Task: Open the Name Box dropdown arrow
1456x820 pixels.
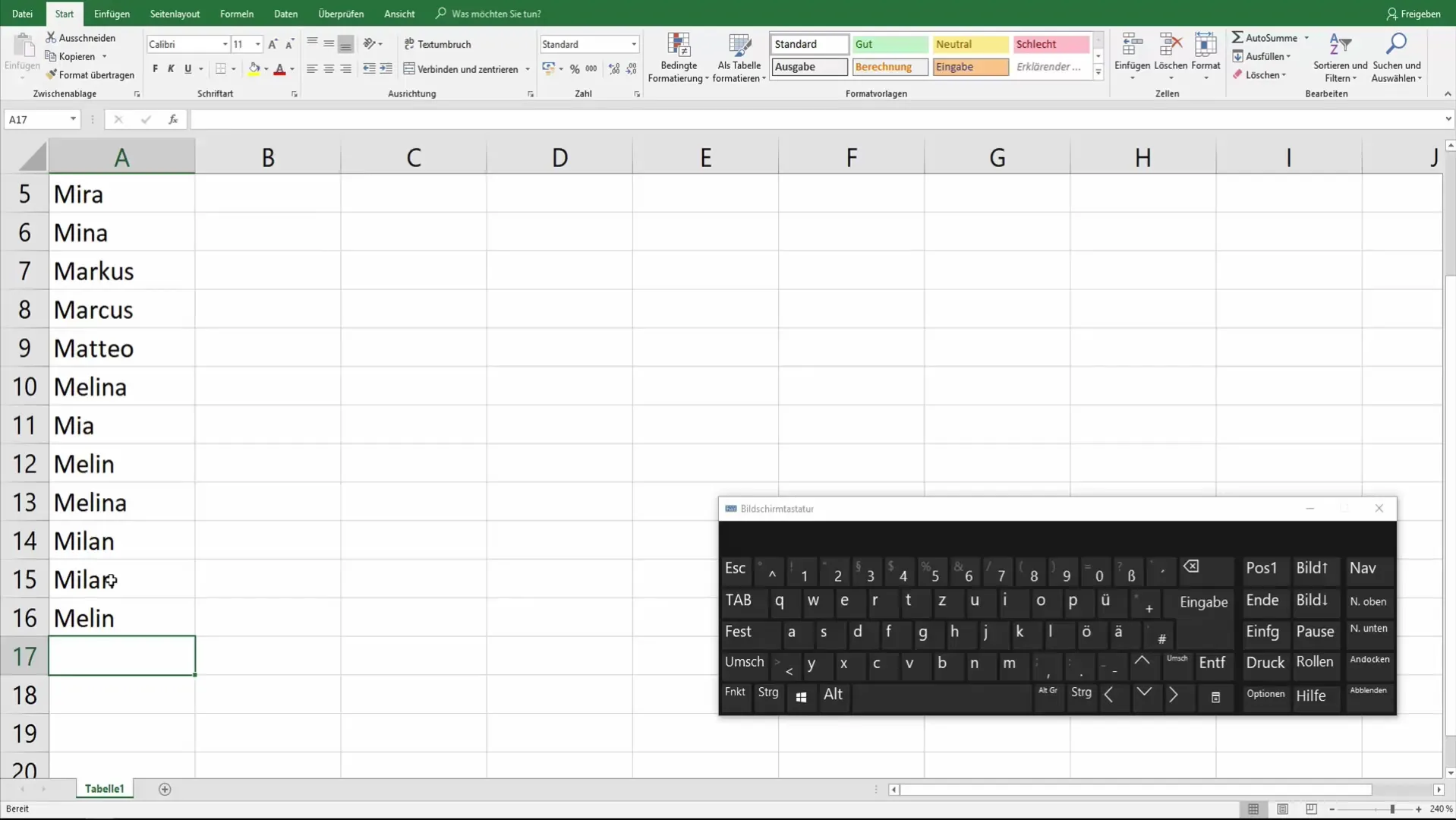Action: click(x=73, y=119)
